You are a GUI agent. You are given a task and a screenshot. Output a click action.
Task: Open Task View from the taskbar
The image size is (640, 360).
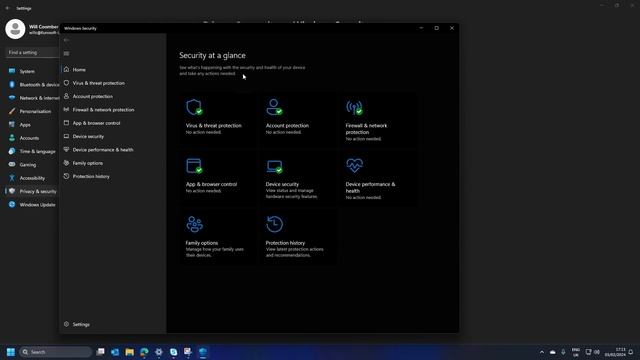pos(100,352)
